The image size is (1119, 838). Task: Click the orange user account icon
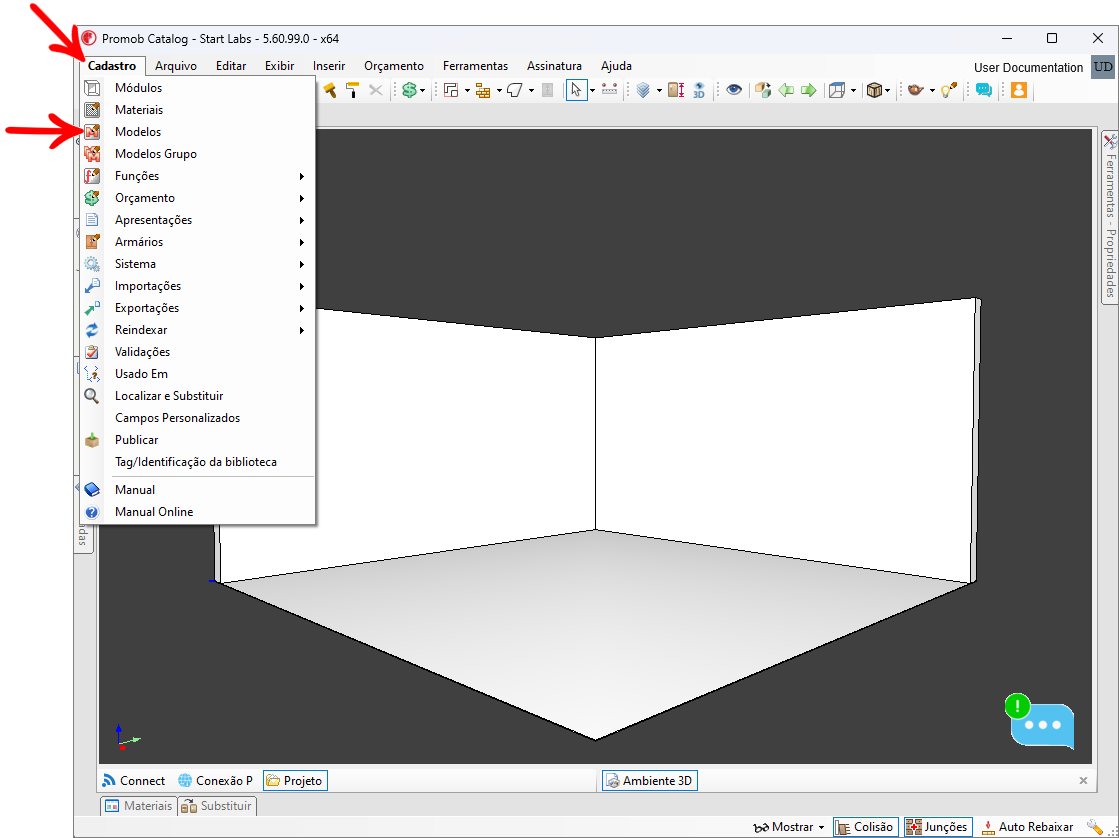(1018, 90)
